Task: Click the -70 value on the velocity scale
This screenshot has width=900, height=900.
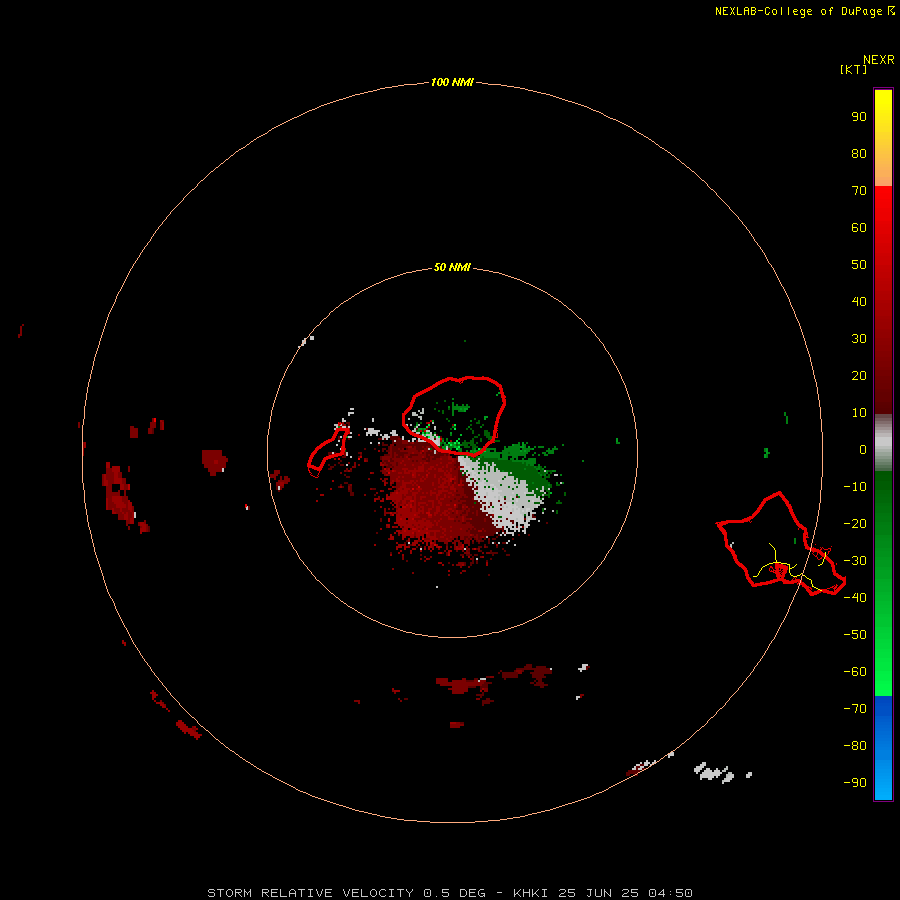Action: (855, 709)
